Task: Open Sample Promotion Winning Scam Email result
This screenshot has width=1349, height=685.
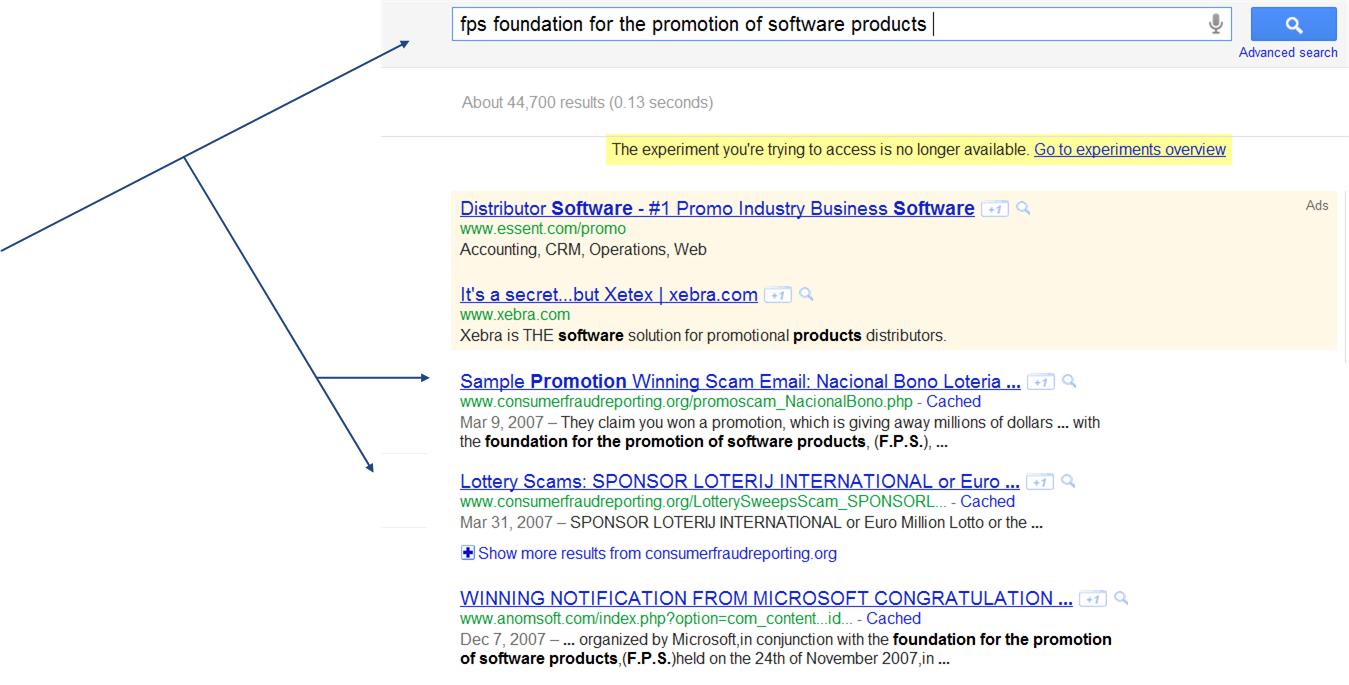Action: click(740, 381)
